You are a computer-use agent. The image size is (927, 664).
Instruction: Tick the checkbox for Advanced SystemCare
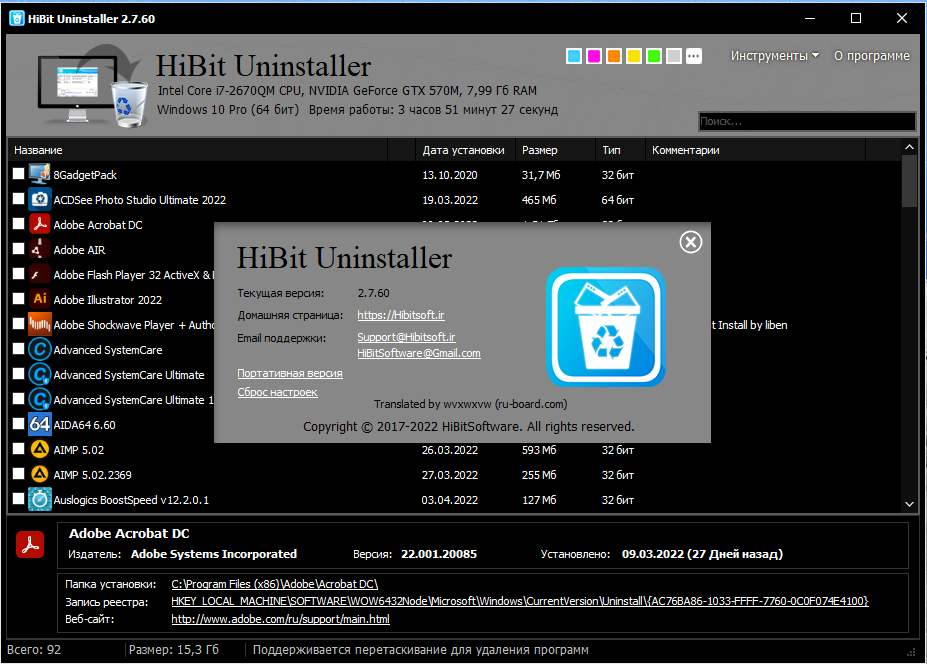click(18, 349)
